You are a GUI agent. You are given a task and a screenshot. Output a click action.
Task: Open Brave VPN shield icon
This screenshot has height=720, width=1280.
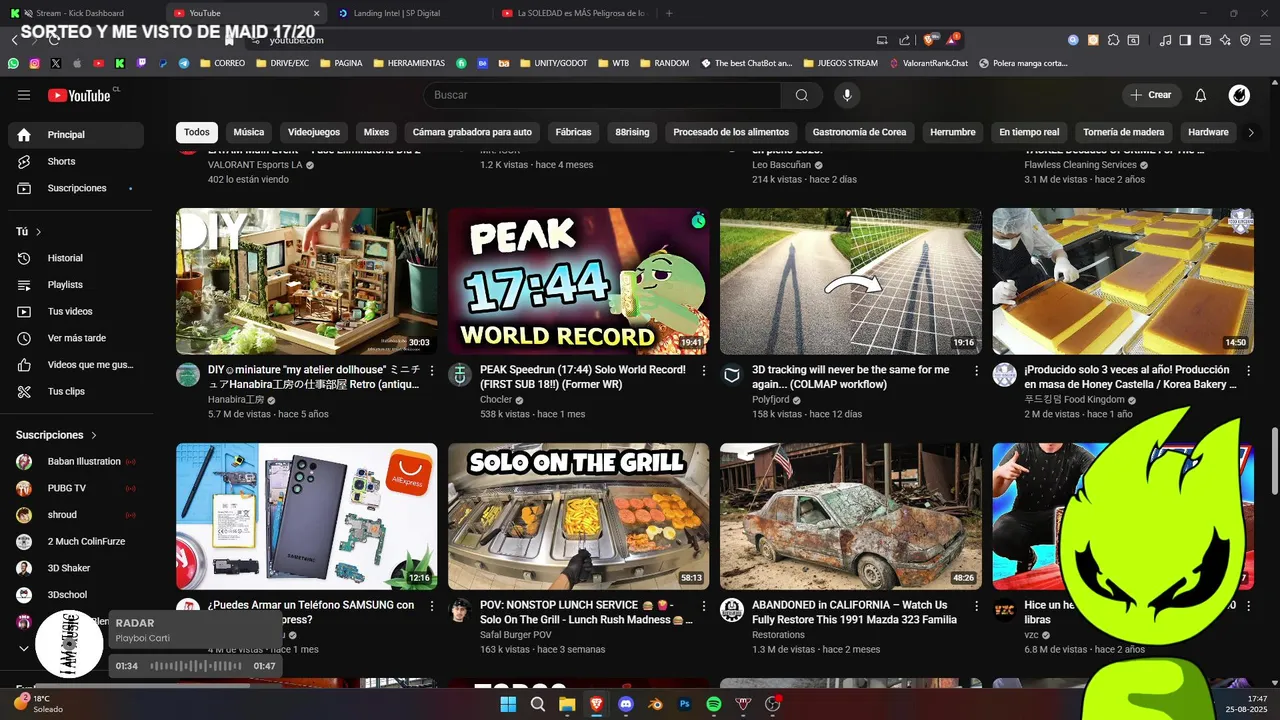coord(1245,40)
